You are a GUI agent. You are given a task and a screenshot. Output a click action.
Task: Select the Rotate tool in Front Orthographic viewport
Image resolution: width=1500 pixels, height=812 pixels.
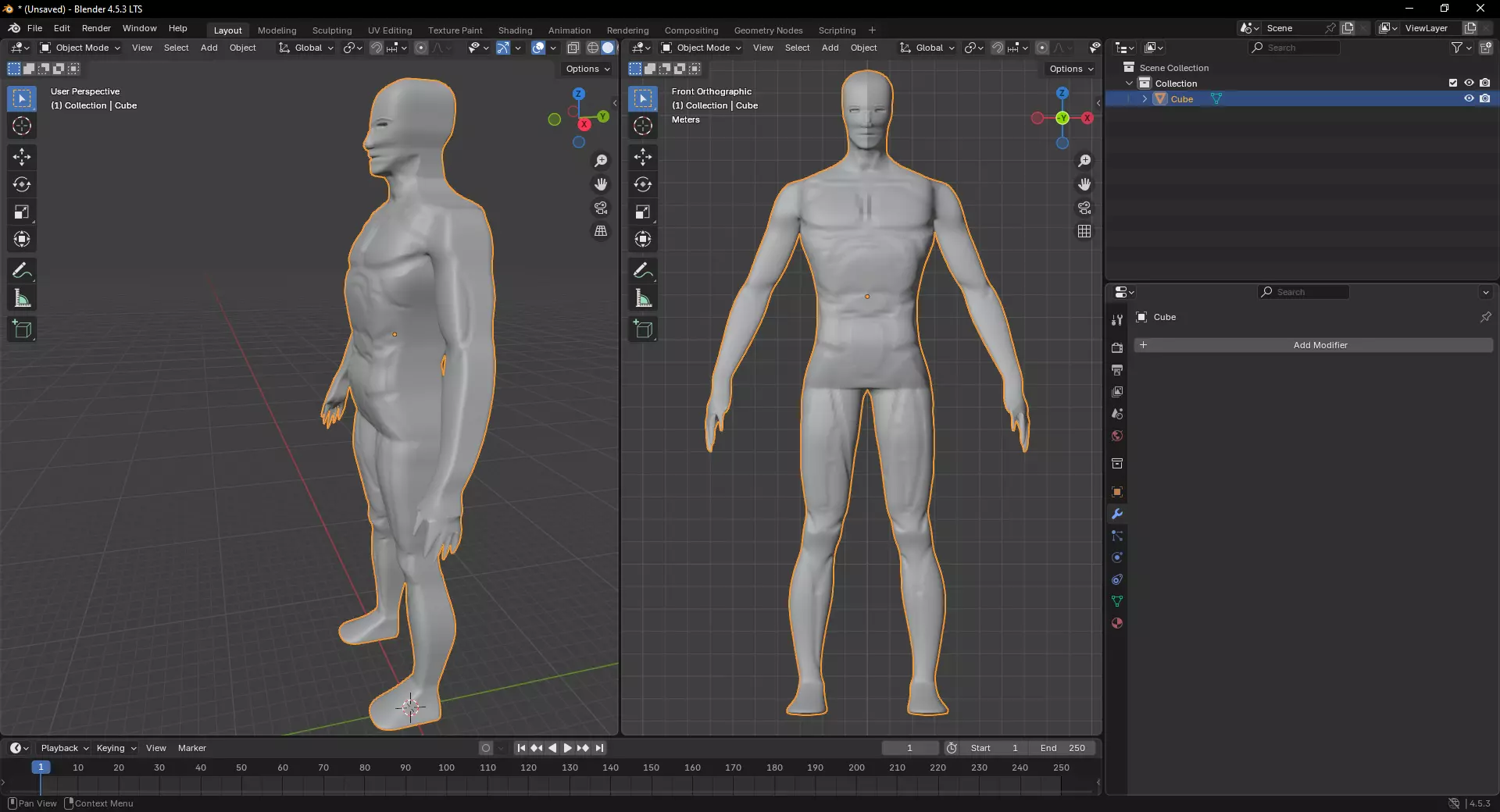[x=643, y=184]
